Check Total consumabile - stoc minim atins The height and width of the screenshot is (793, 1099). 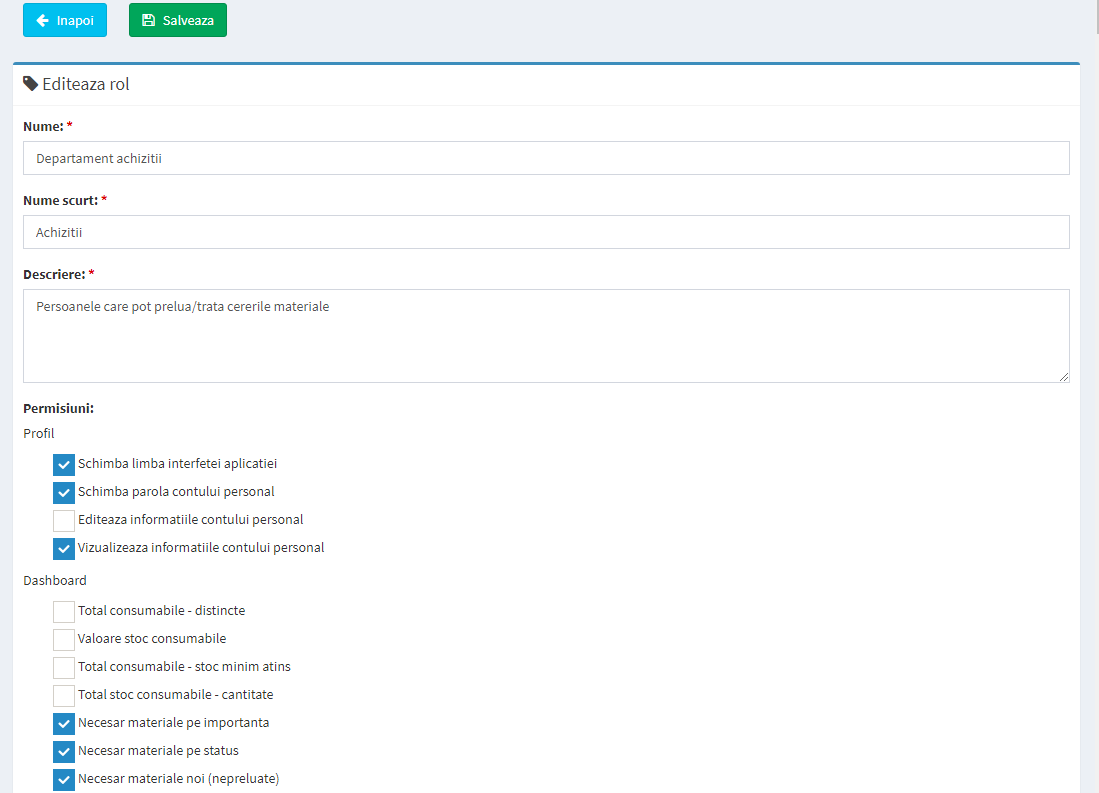[64, 667]
